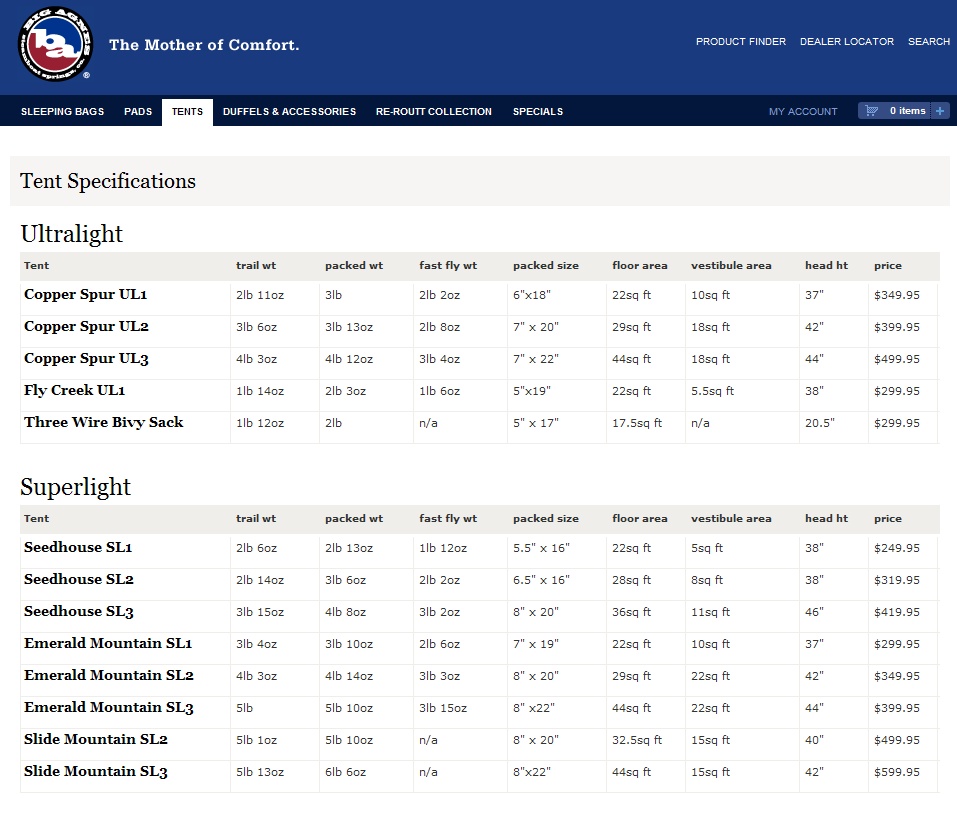
Task: Select Emerald Mountain SL2 packed weight 4lb 14oz
Action: pyautogui.click(x=349, y=676)
